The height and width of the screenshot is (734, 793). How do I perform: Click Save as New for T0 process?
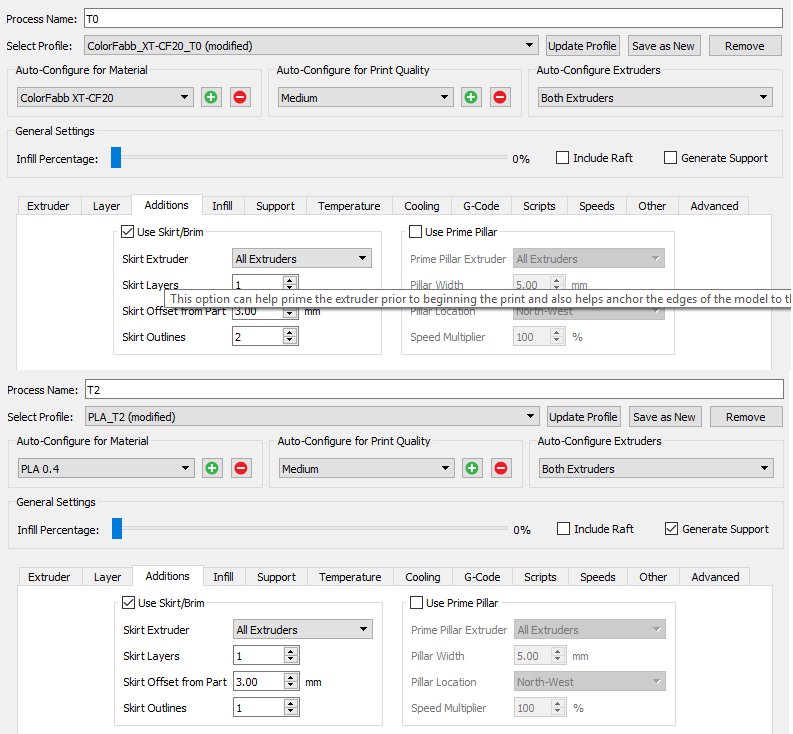(x=664, y=46)
